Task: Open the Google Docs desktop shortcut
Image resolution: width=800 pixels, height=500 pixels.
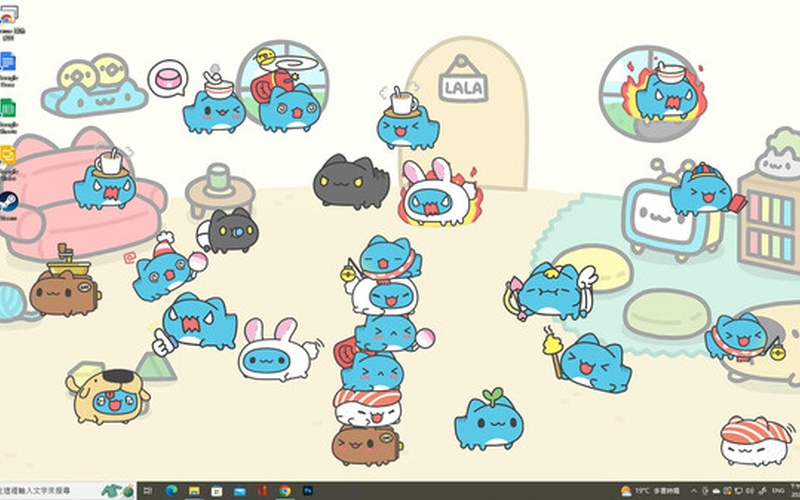Action: [8, 69]
